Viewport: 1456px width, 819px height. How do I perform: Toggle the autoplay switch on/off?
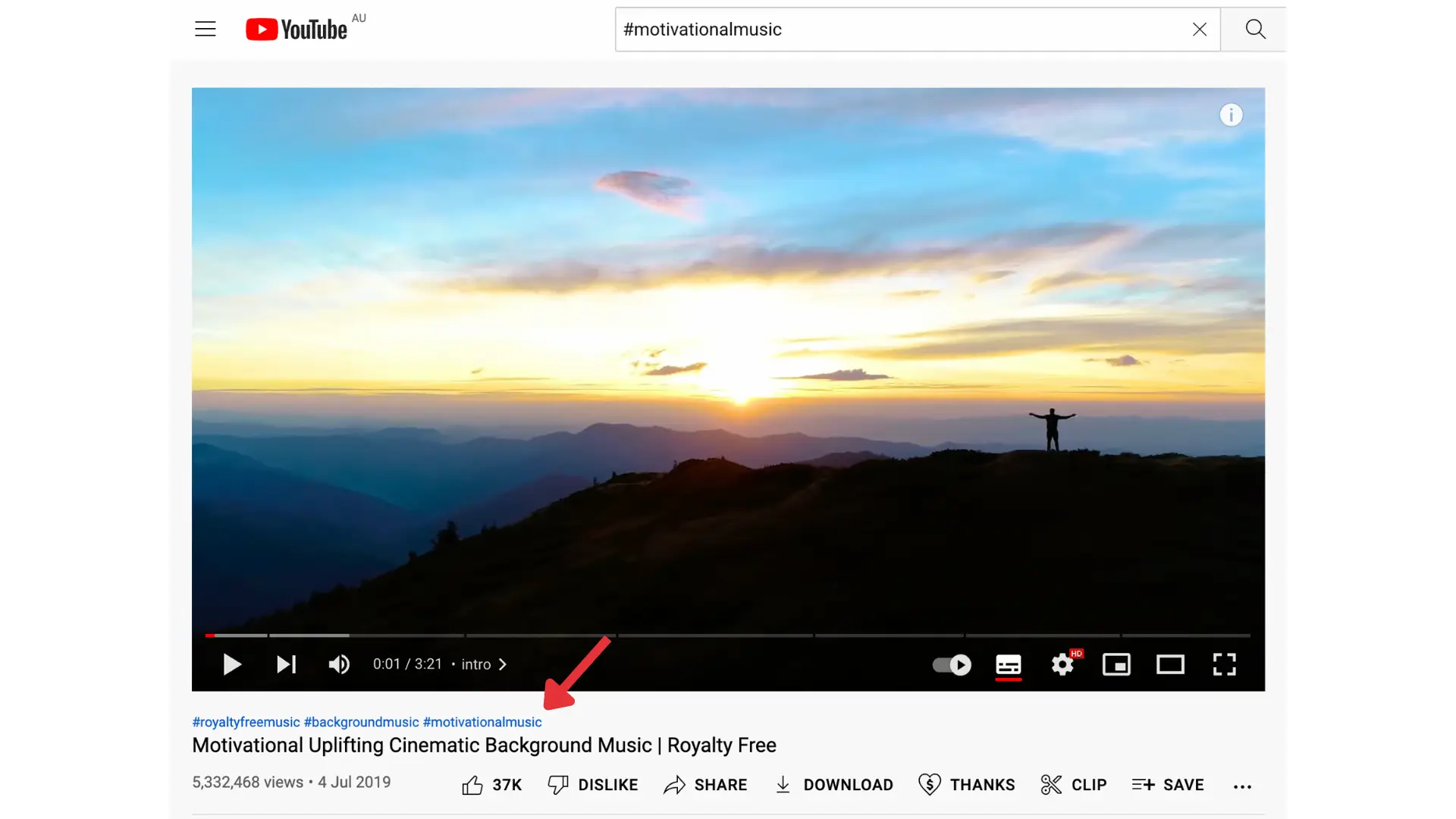[x=950, y=664]
